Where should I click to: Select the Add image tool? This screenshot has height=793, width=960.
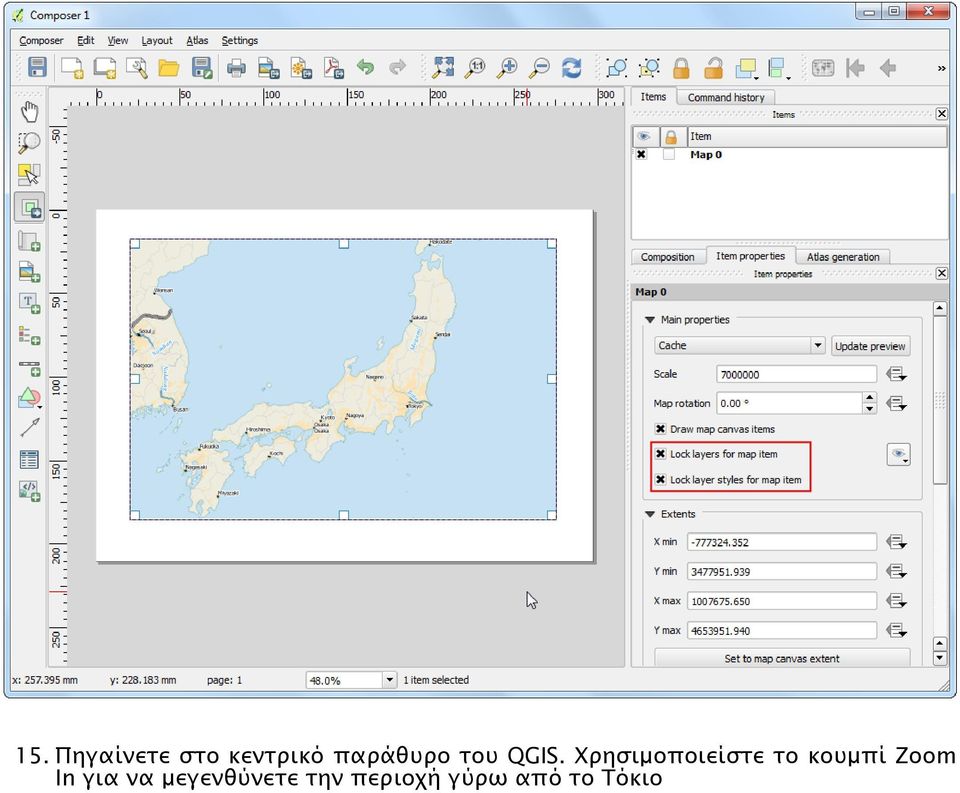(29, 271)
